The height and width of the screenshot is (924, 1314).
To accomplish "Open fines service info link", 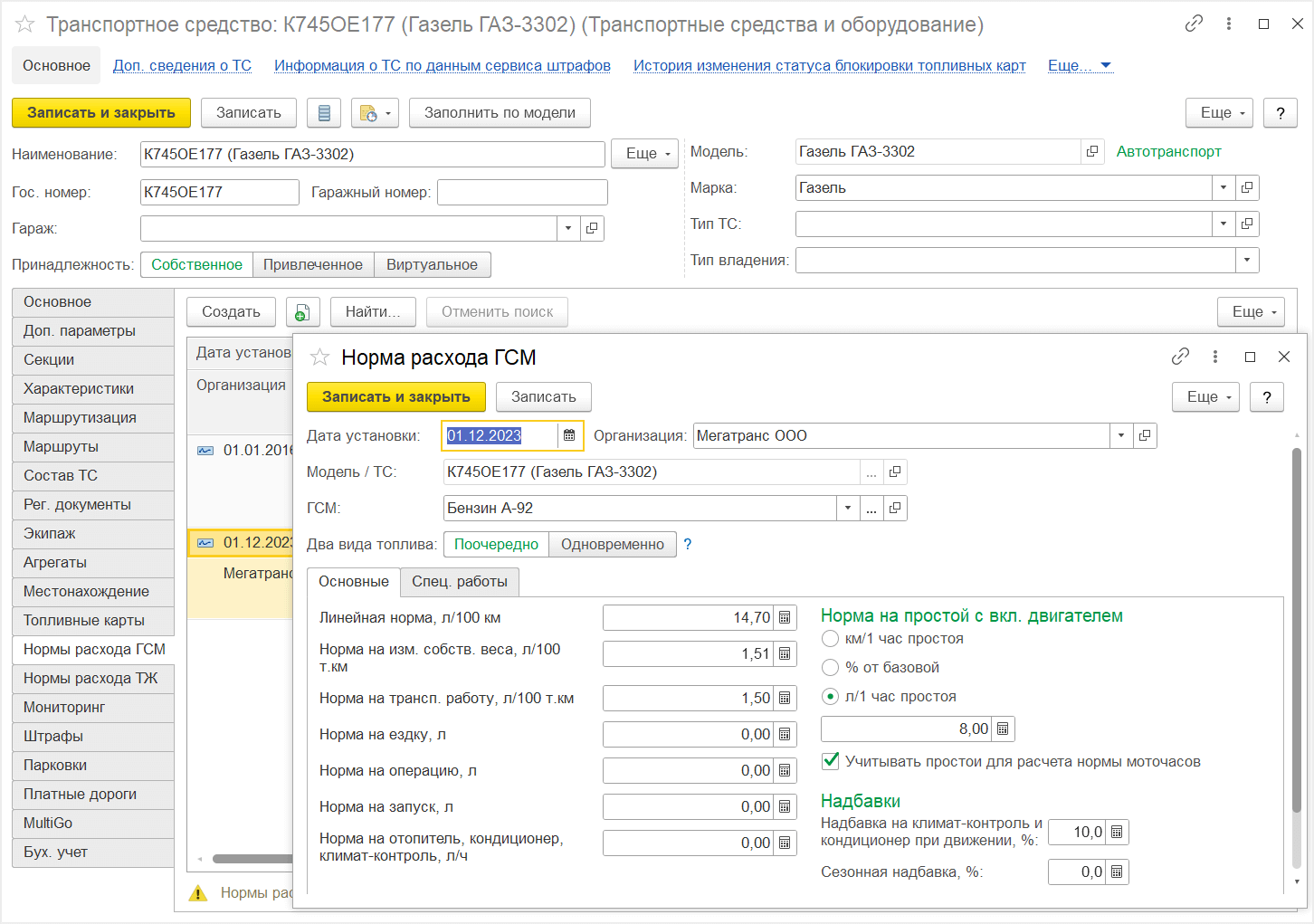I will (443, 65).
